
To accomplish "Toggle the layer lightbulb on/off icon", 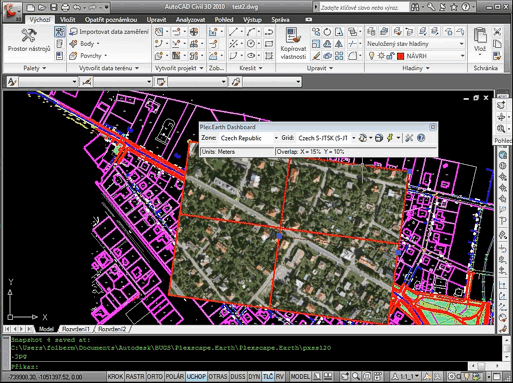I will coord(371,56).
